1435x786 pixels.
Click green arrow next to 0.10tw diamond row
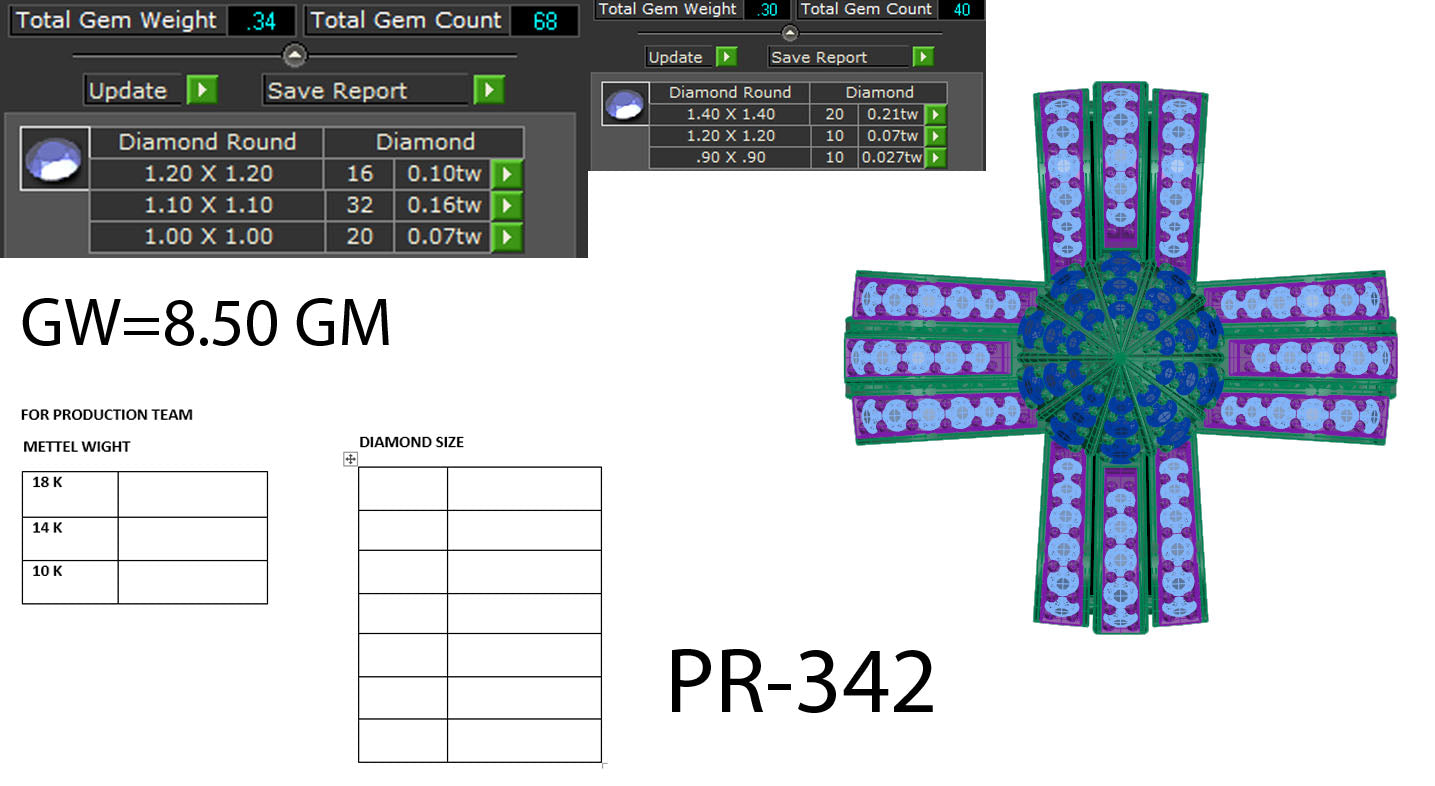click(x=506, y=173)
